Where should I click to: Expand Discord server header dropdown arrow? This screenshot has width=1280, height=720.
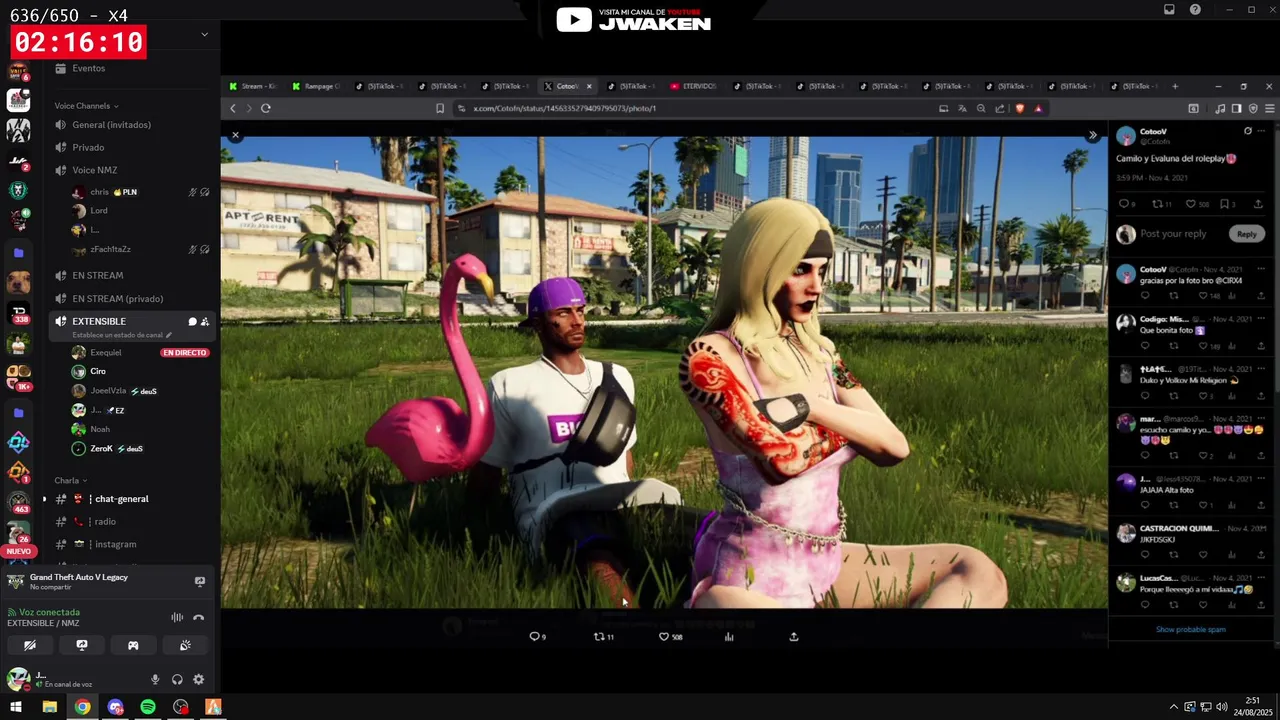point(204,34)
